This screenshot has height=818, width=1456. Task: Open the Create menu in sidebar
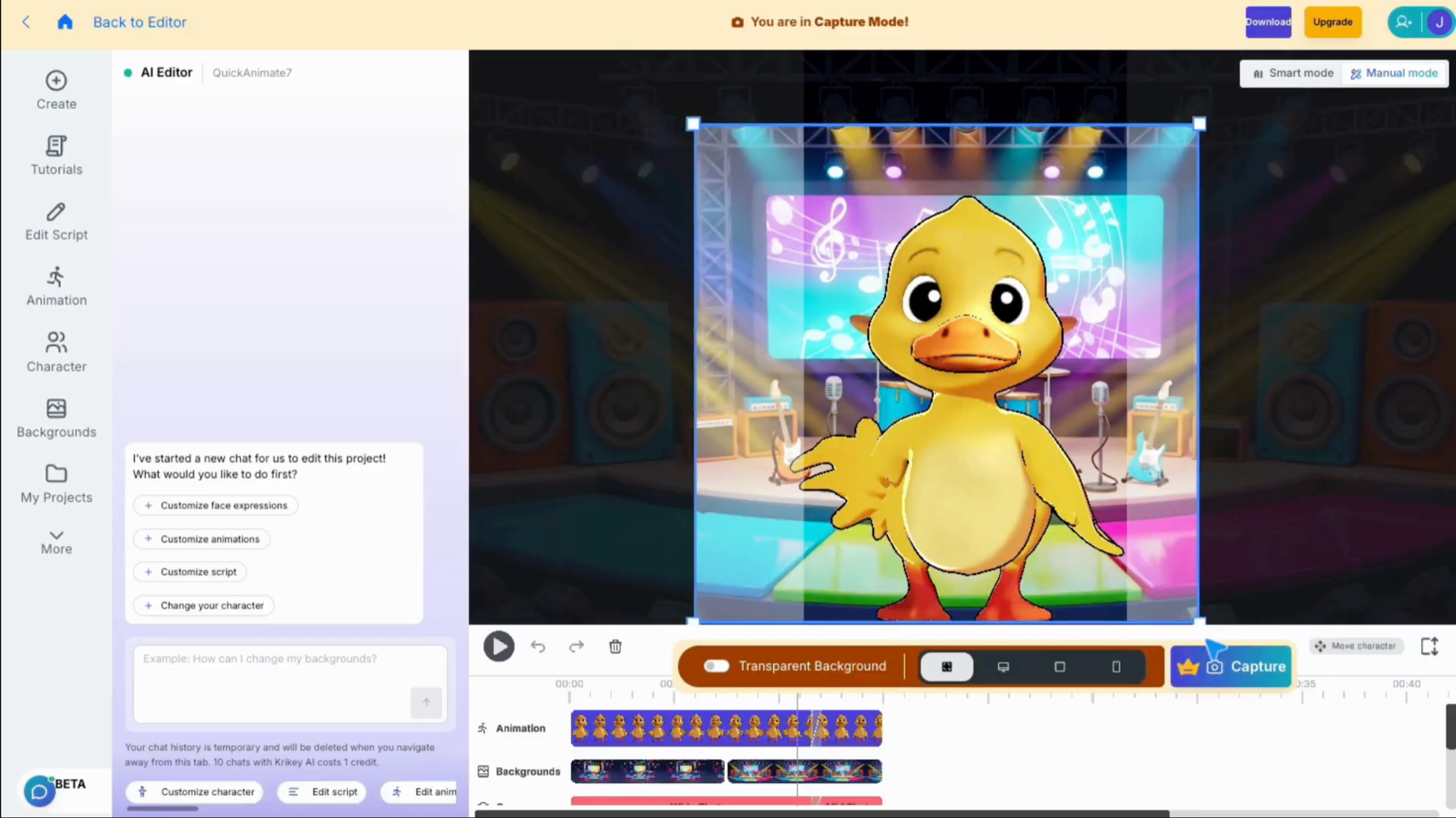coord(56,90)
